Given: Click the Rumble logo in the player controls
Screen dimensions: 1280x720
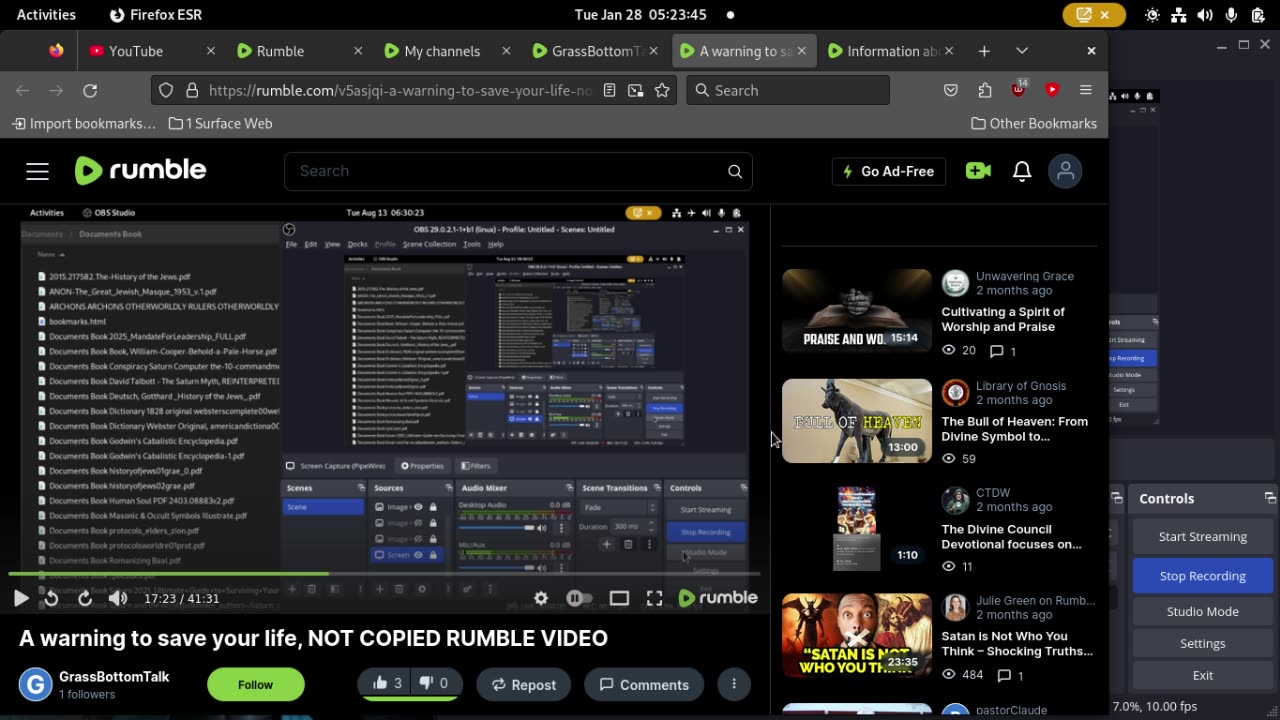Looking at the screenshot, I should pyautogui.click(x=718, y=598).
